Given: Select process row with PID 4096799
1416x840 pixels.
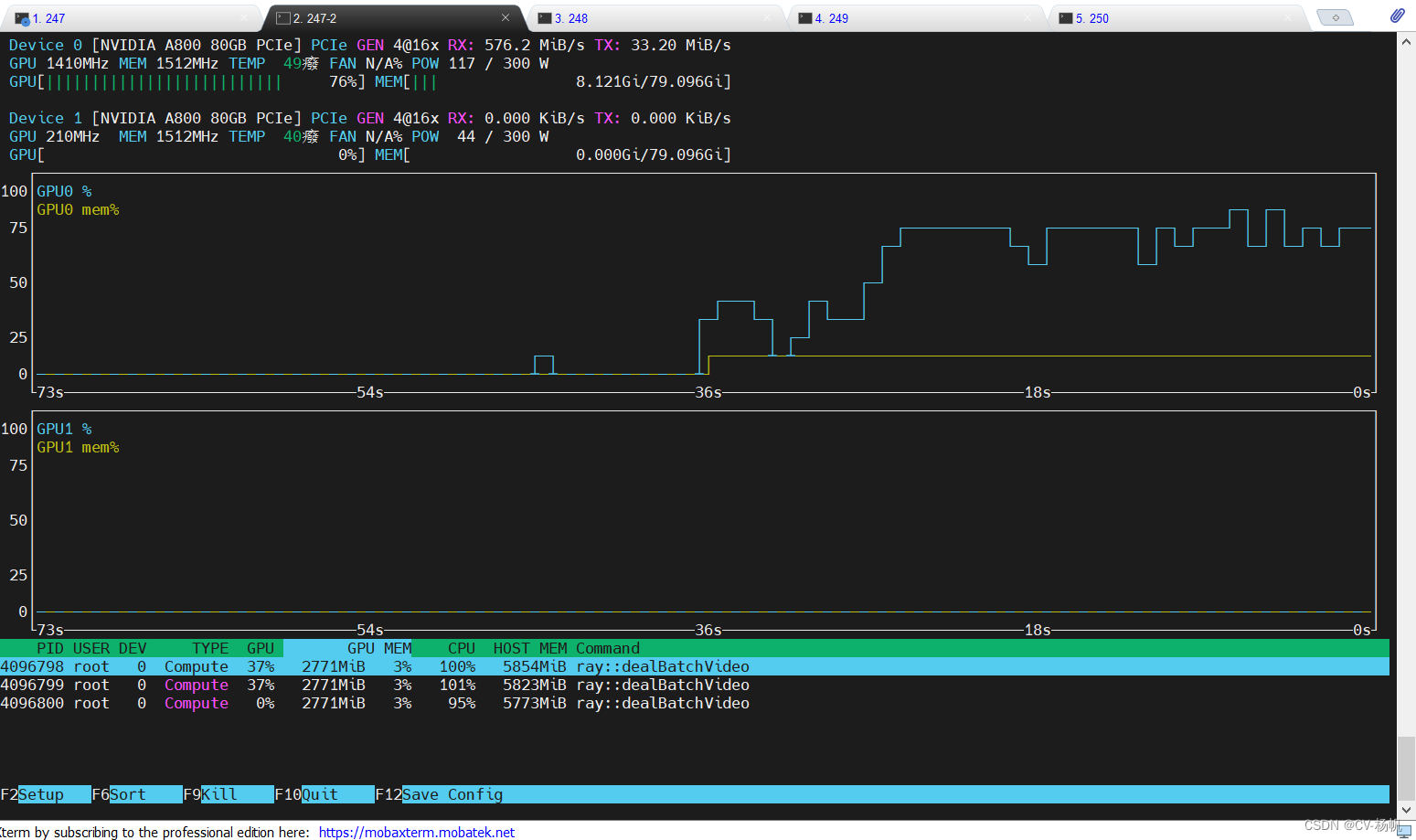Looking at the screenshot, I should pos(695,685).
